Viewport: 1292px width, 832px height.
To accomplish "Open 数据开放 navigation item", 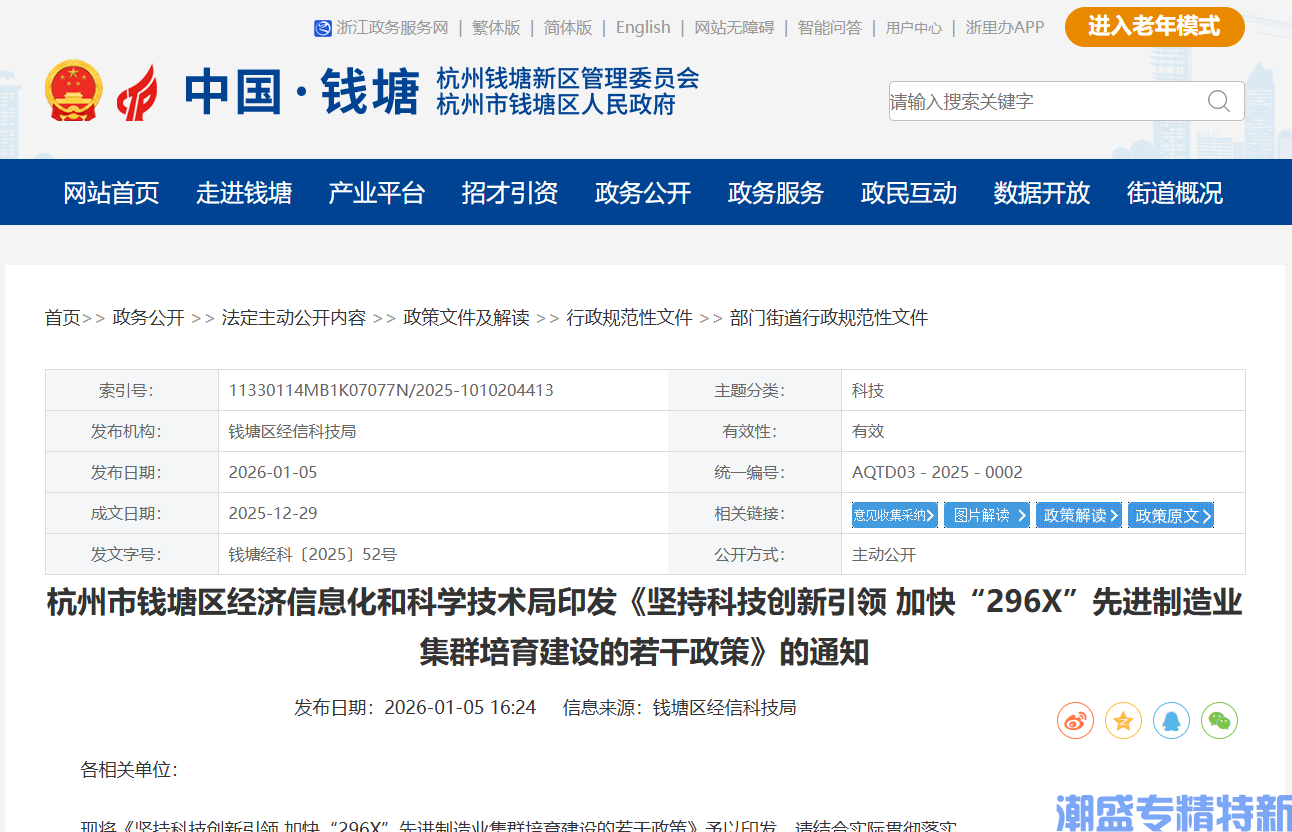I will [1042, 193].
